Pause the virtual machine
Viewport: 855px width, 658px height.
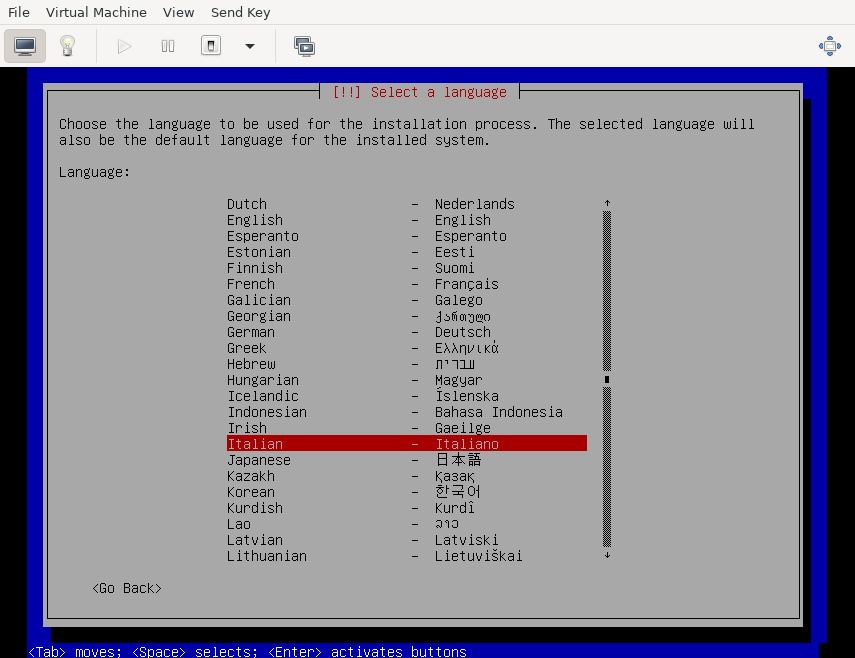(168, 46)
